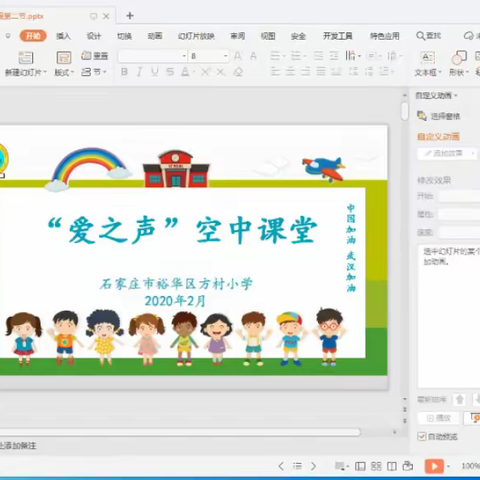The image size is (480, 480).
Task: Apply superscript formatting
Action: (205, 72)
